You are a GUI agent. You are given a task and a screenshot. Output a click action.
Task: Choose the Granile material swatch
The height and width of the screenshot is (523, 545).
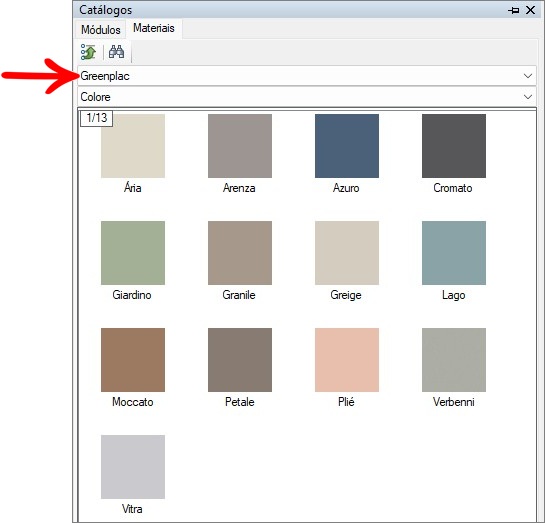coord(240,253)
